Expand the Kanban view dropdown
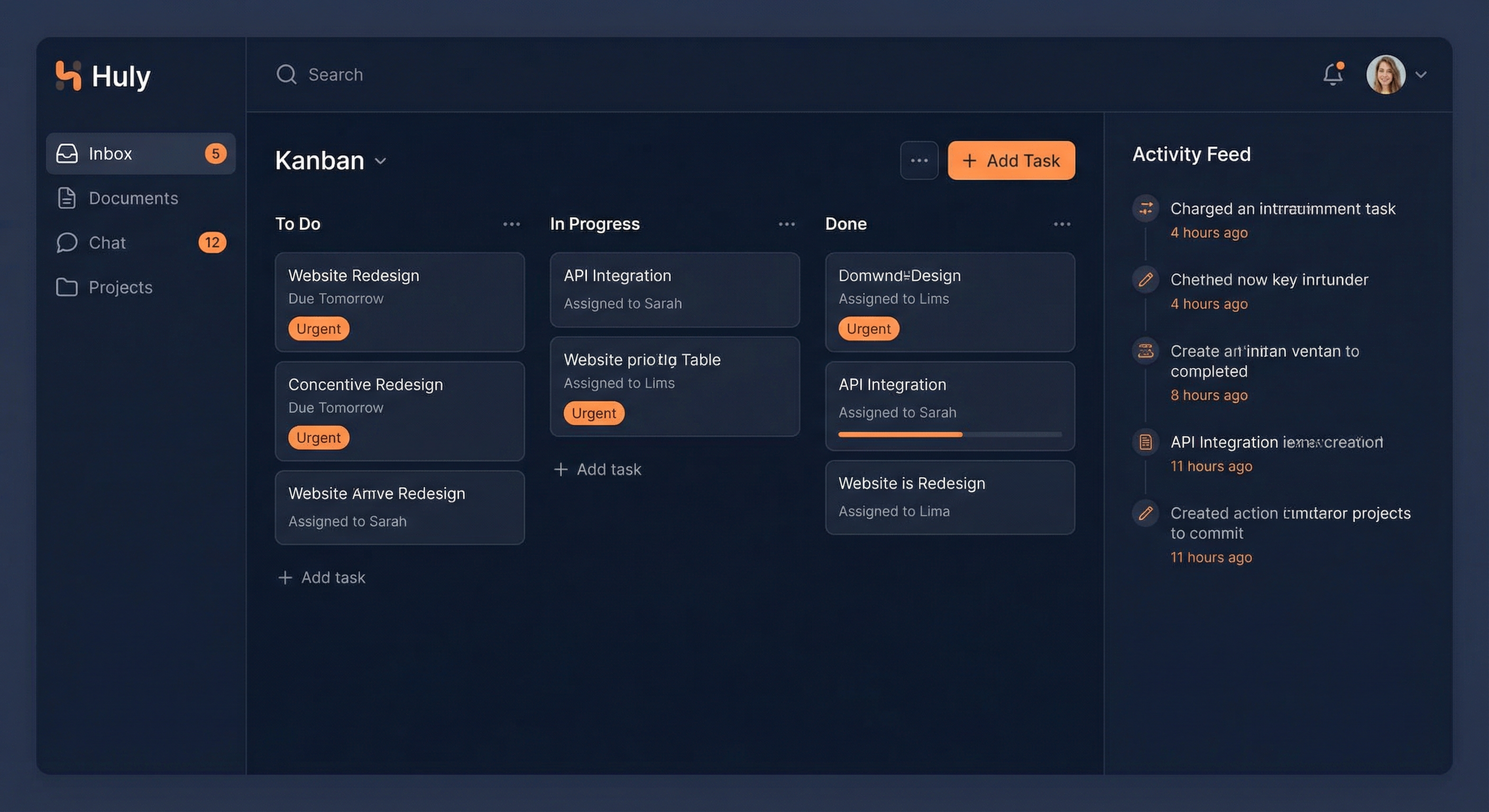Screen dimensions: 1489x812 pyautogui.click(x=380, y=161)
